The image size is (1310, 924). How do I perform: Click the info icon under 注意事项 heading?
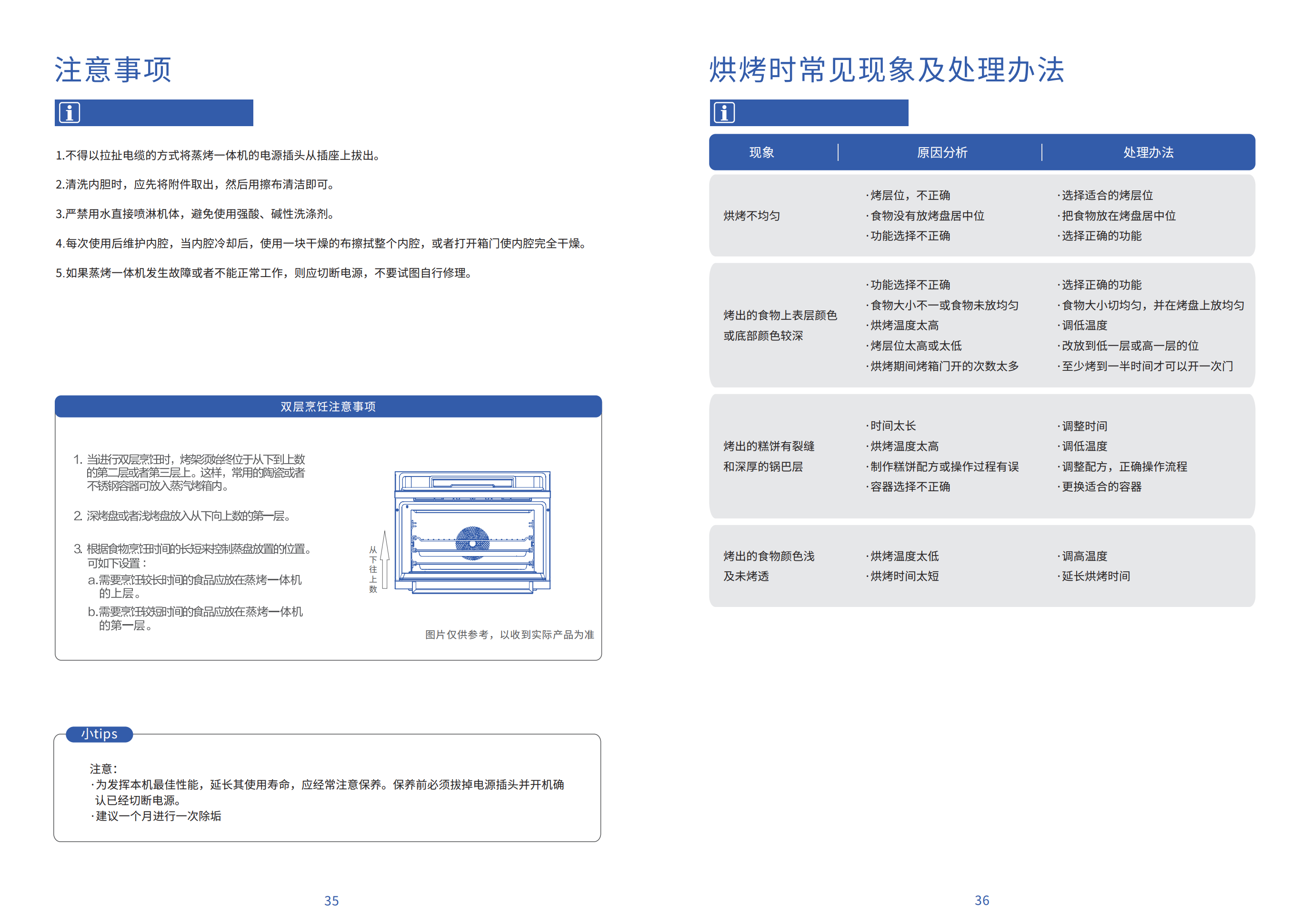tap(70, 112)
